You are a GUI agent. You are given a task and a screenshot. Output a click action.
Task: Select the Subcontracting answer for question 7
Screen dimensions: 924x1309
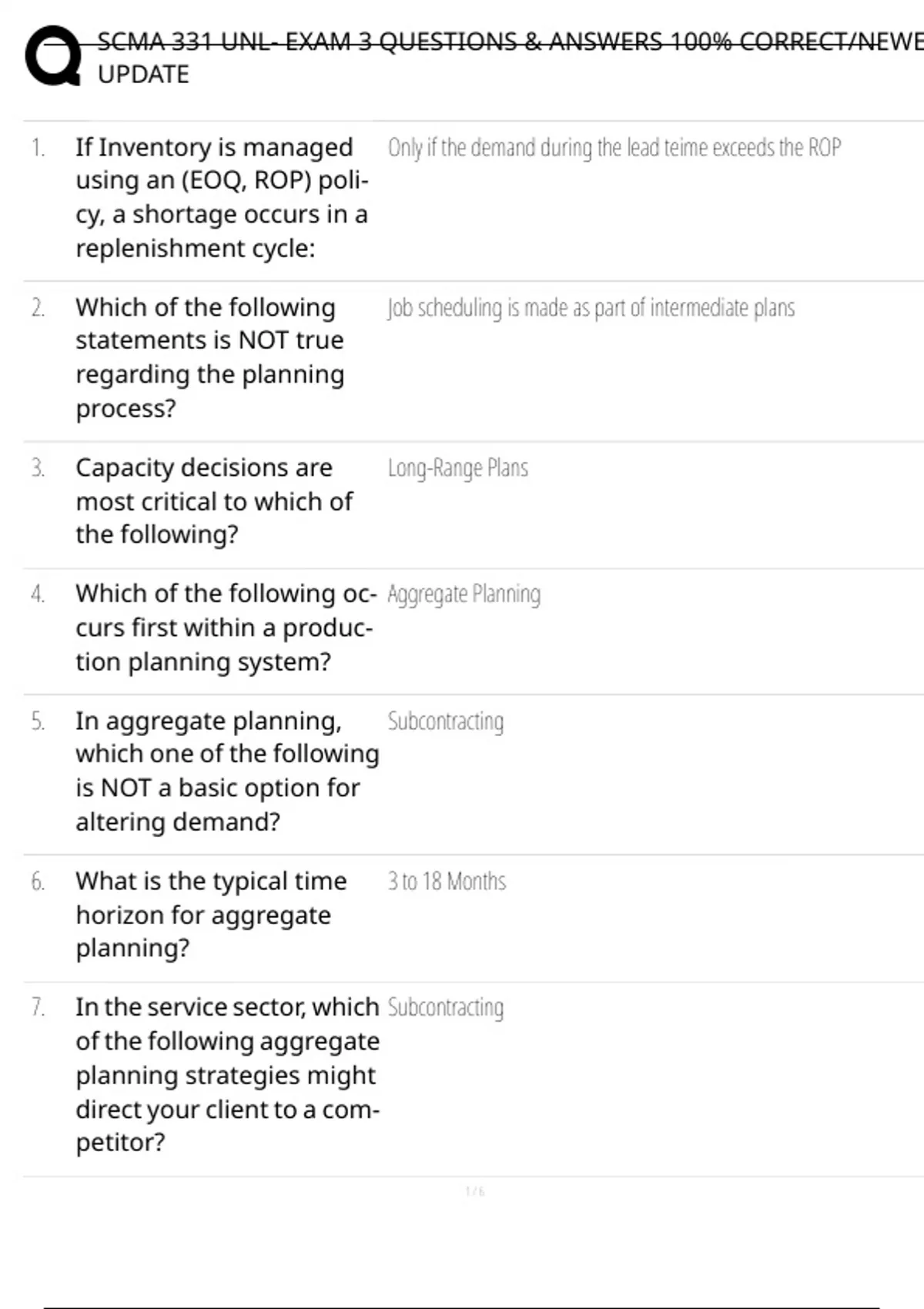click(445, 1007)
